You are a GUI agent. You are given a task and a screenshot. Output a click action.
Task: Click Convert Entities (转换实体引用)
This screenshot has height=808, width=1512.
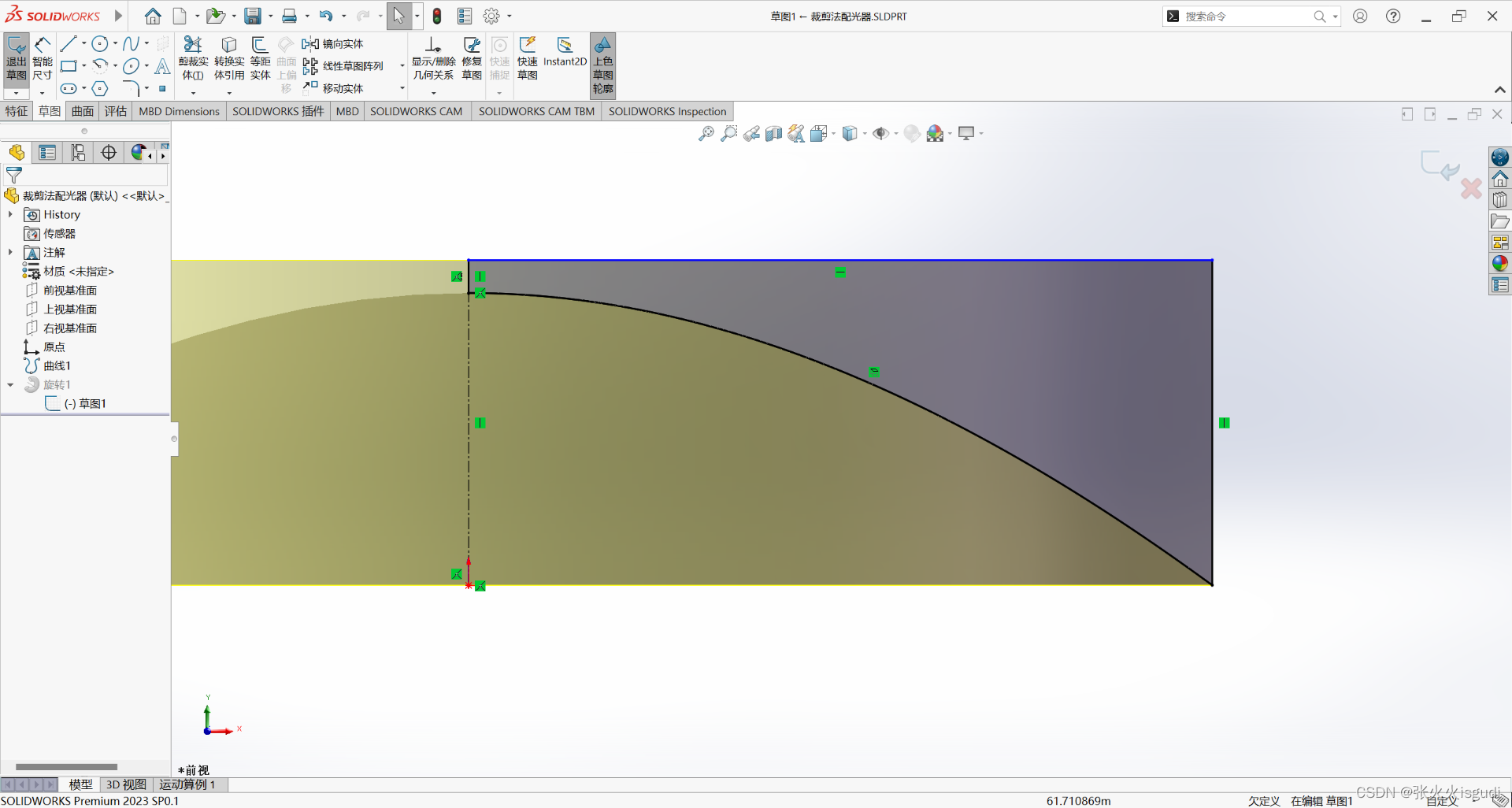click(229, 59)
